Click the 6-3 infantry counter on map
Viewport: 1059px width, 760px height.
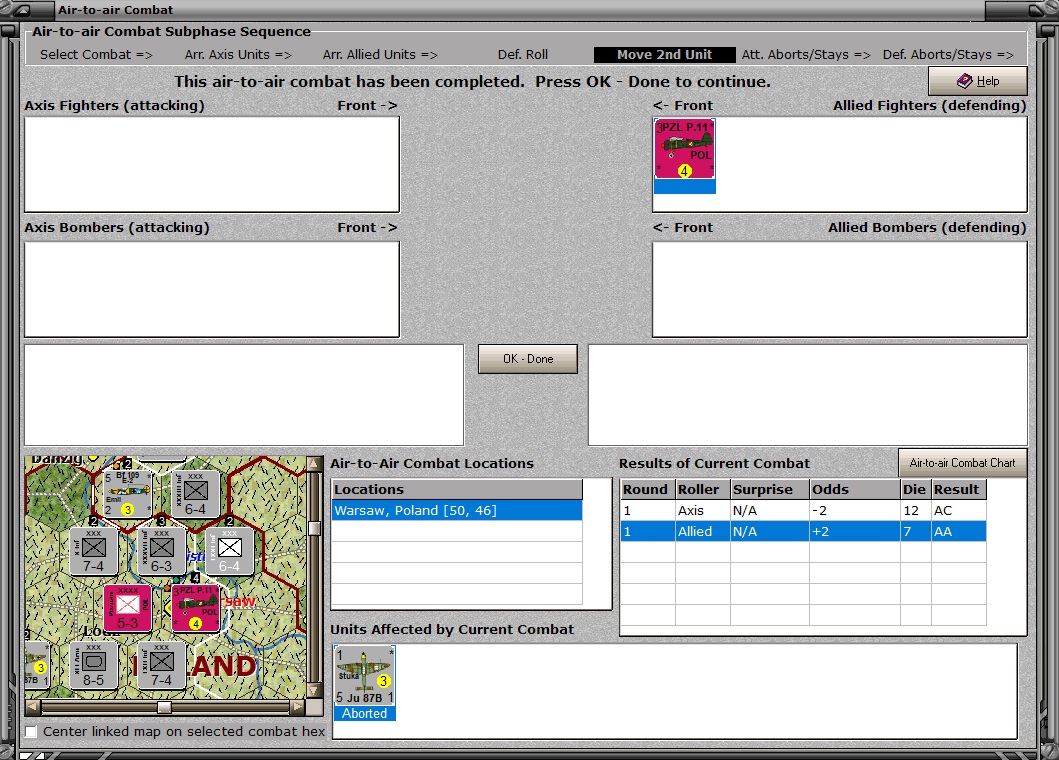(x=161, y=551)
